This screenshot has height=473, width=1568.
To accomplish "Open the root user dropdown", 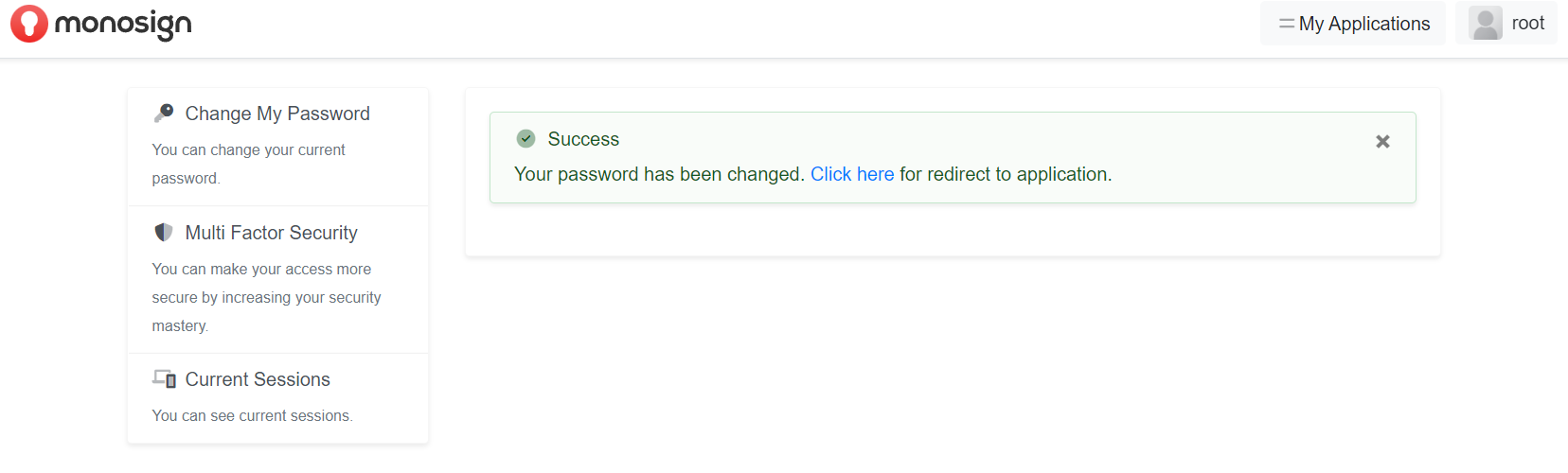I will click(x=1527, y=24).
